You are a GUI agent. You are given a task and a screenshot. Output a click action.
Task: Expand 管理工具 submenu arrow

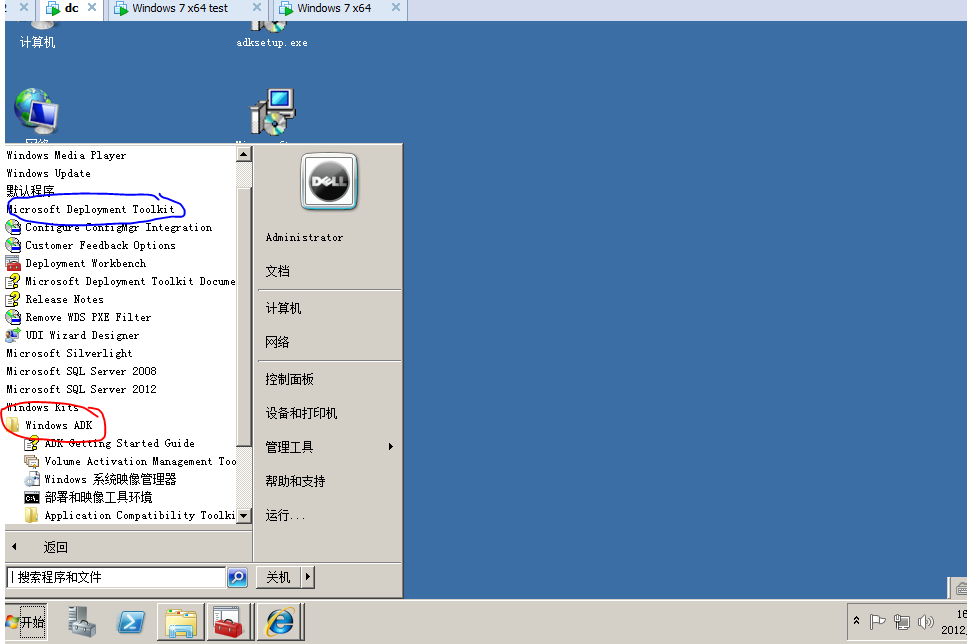(x=390, y=447)
